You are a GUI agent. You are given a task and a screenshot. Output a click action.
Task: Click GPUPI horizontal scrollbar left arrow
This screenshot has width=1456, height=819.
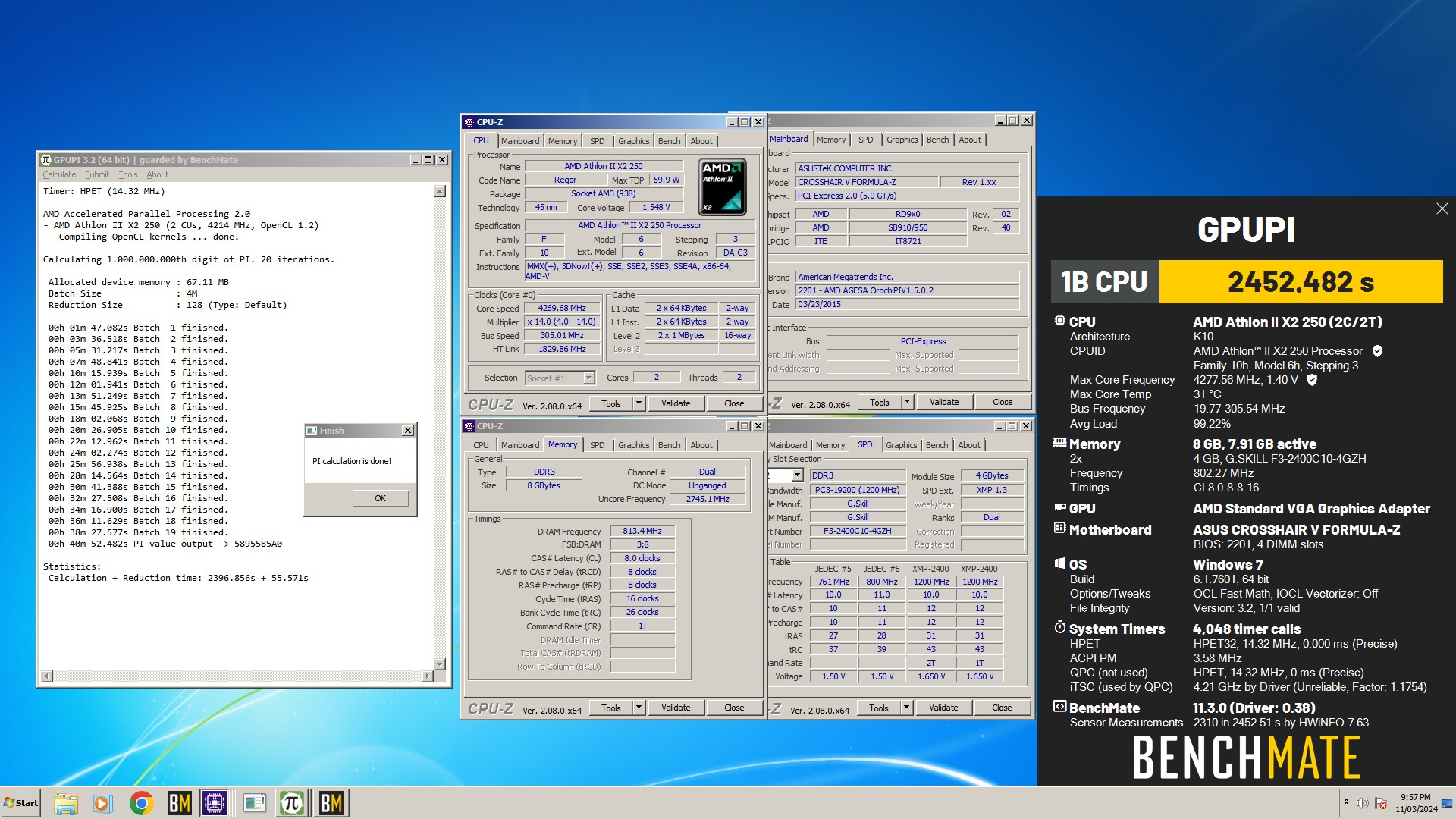(47, 676)
